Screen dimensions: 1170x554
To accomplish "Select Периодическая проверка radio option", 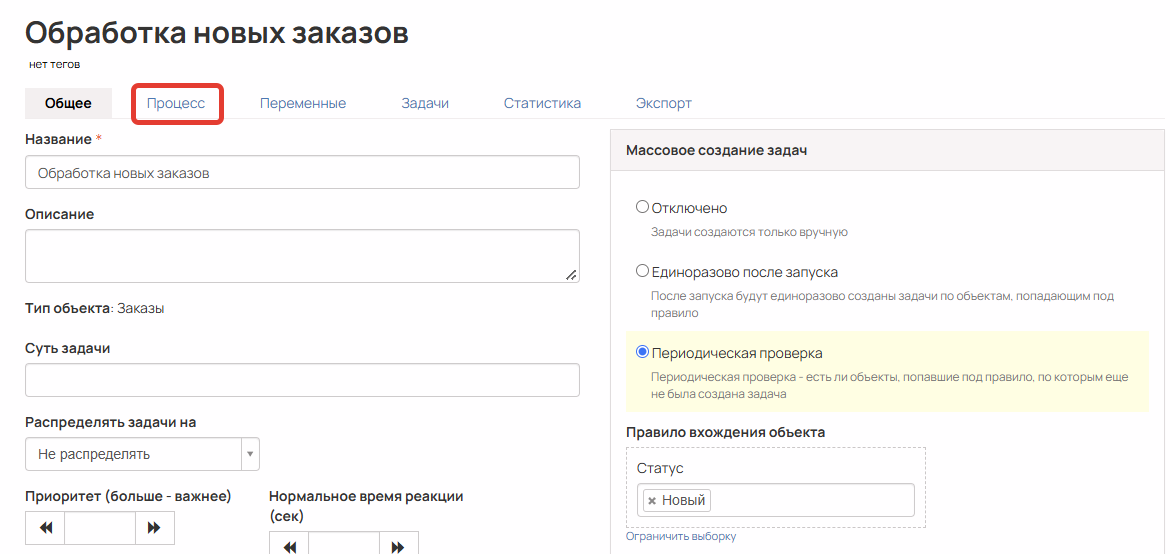I will (x=642, y=352).
